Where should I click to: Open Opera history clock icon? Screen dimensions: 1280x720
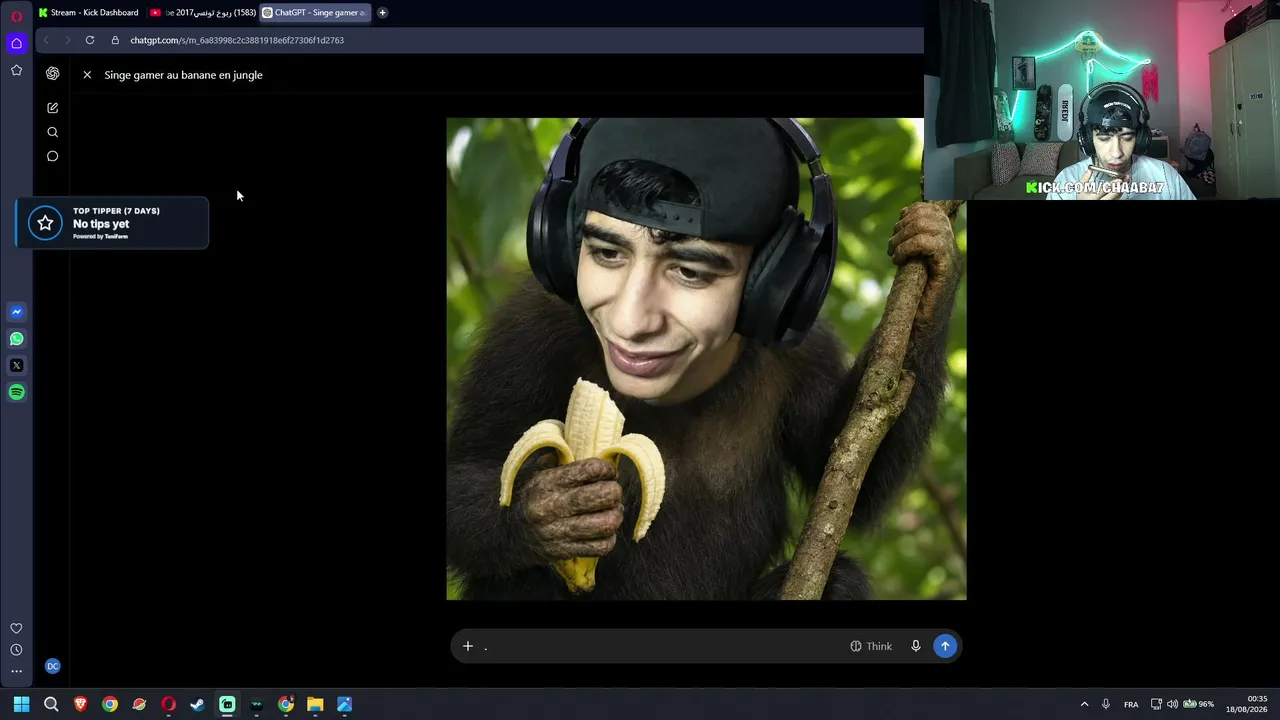[16, 650]
